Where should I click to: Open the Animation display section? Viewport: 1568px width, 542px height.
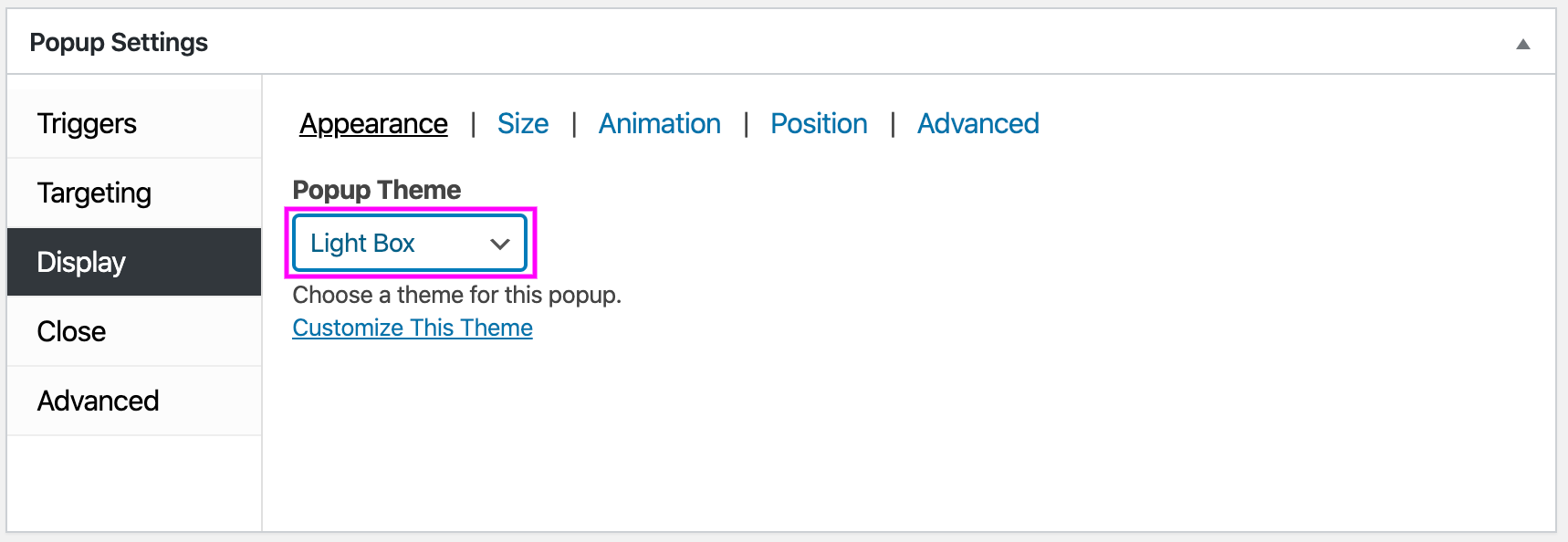point(659,123)
